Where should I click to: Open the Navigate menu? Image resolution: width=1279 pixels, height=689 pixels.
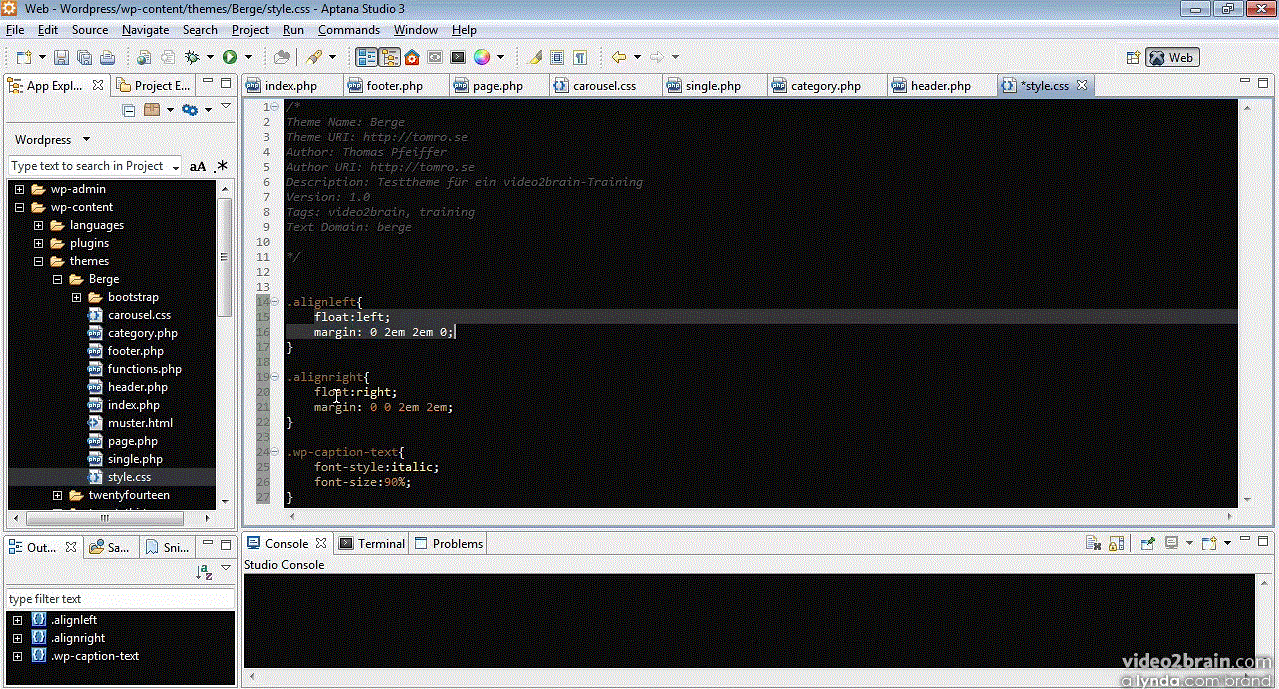(145, 30)
